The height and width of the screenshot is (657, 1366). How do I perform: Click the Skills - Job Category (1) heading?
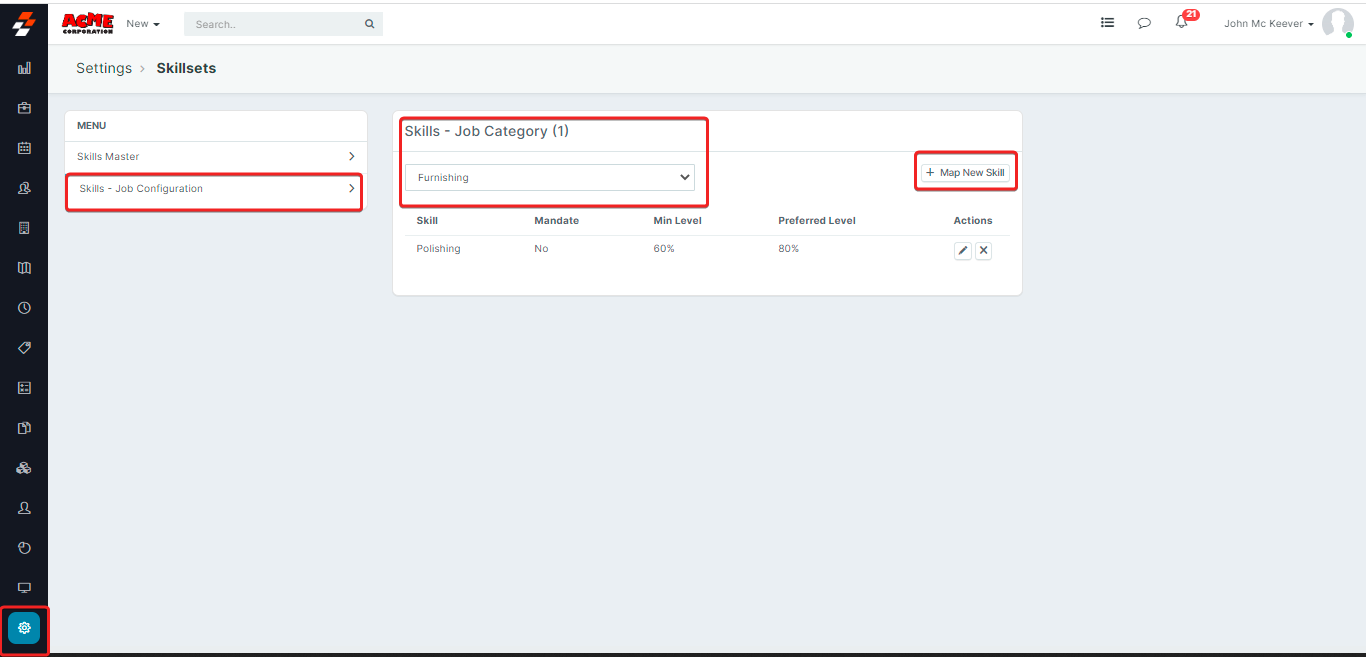coord(487,131)
